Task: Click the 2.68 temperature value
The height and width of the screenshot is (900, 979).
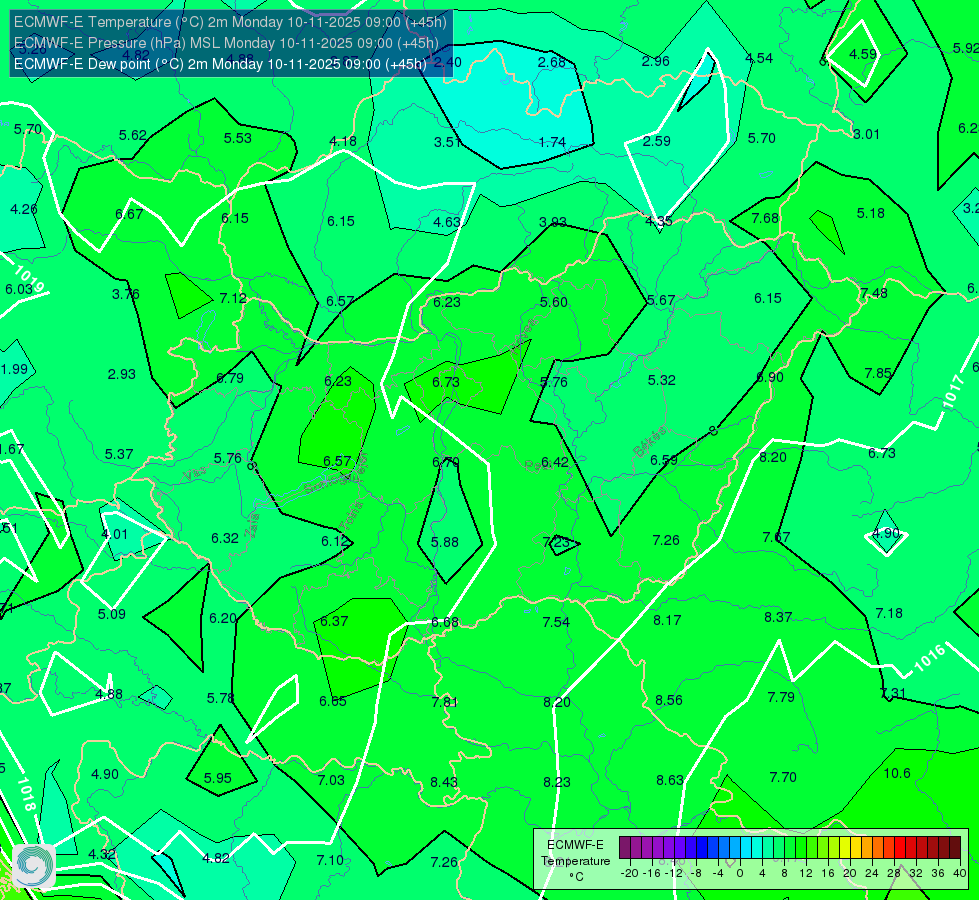Action: click(552, 62)
